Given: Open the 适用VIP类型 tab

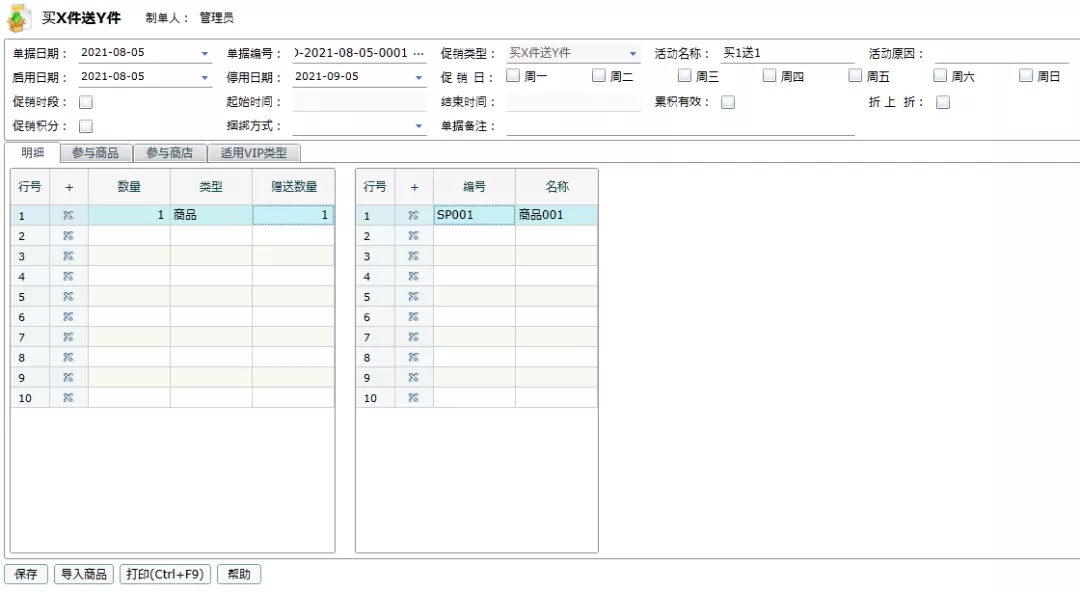Looking at the screenshot, I should click(x=253, y=153).
